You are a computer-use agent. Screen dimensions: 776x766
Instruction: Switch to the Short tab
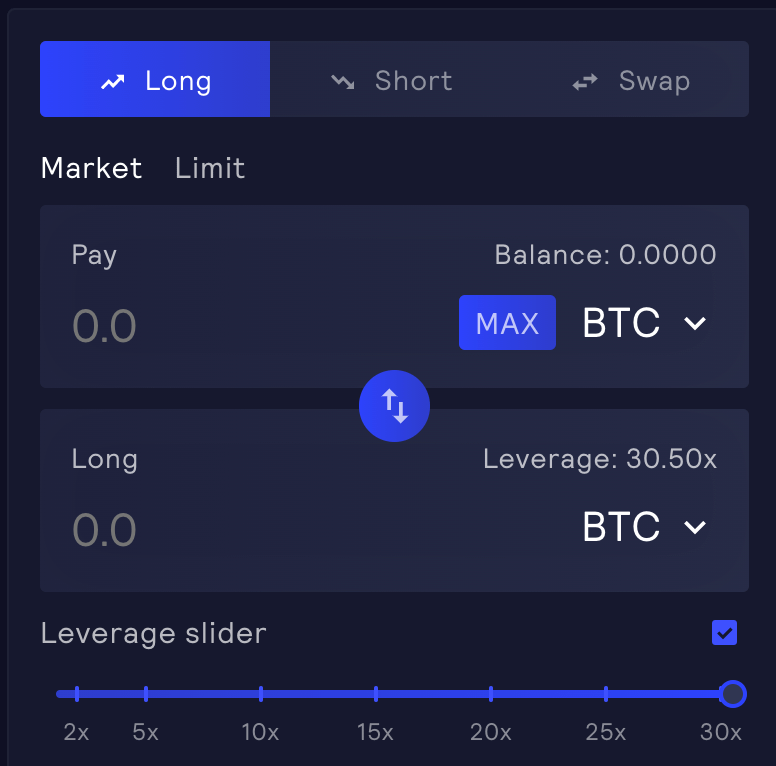click(392, 80)
